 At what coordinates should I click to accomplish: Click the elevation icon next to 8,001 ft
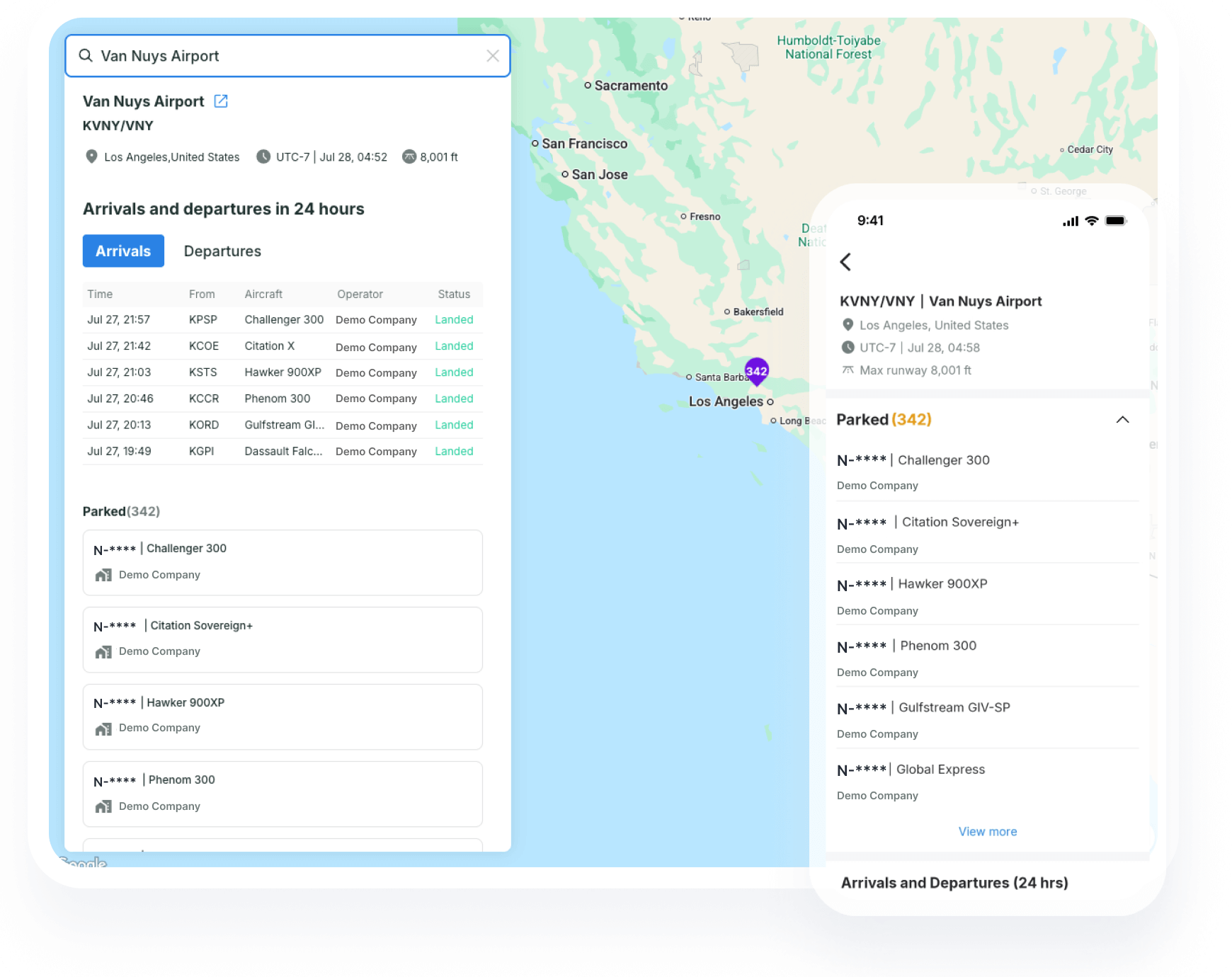[410, 156]
